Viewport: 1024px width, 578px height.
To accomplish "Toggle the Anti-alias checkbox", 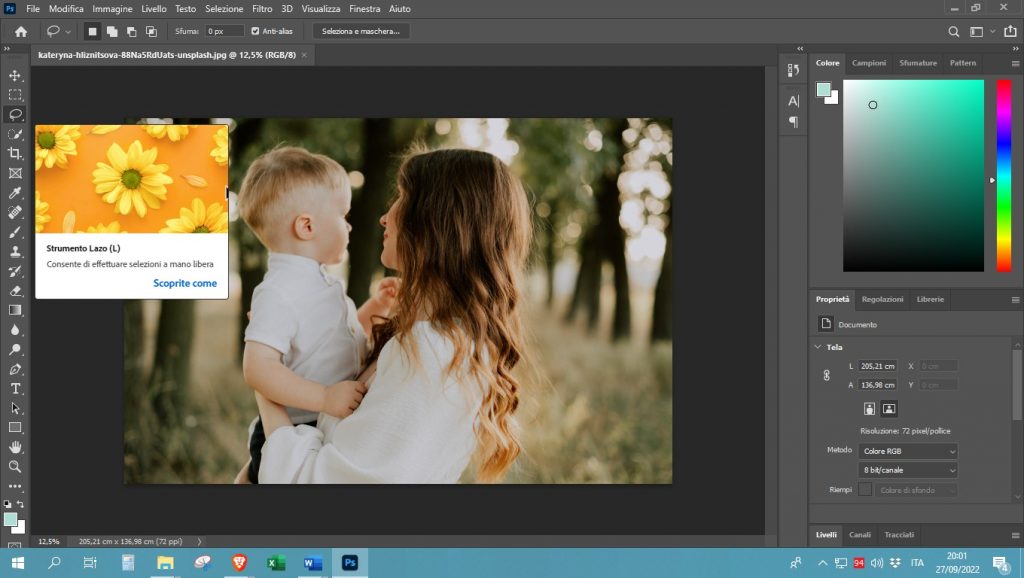I will [256, 31].
